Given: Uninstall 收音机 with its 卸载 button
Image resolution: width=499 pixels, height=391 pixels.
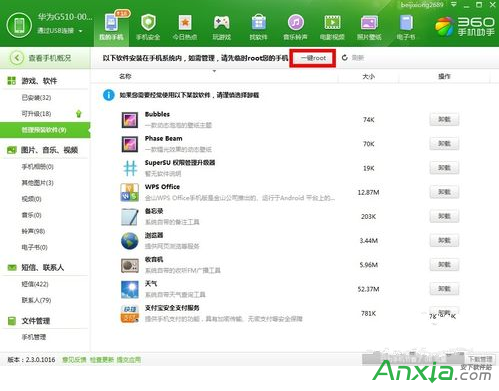Looking at the screenshot, I should point(444,265).
